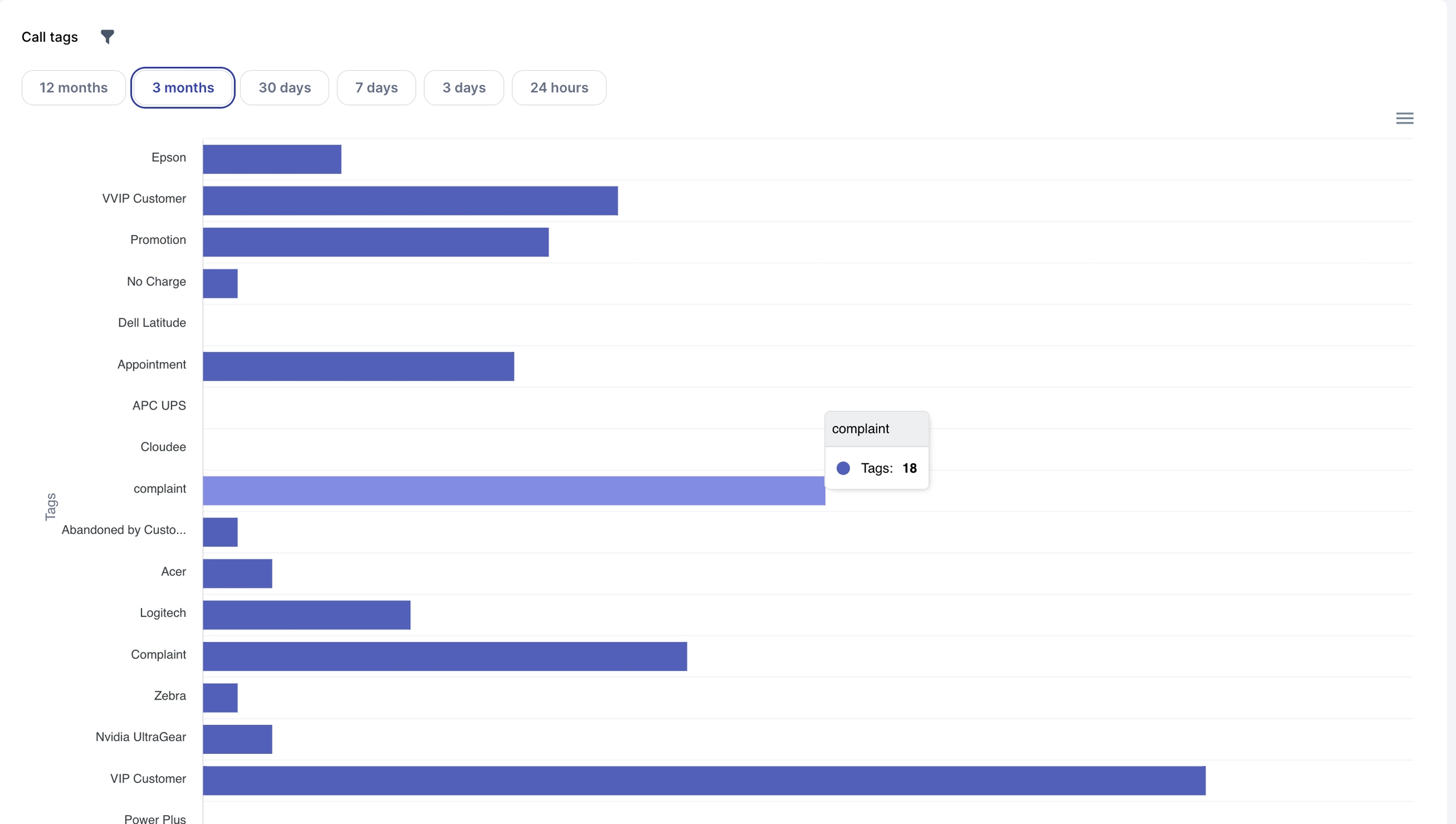Image resolution: width=1456 pixels, height=824 pixels.
Task: Switch to the 30 days range
Action: coord(284,88)
